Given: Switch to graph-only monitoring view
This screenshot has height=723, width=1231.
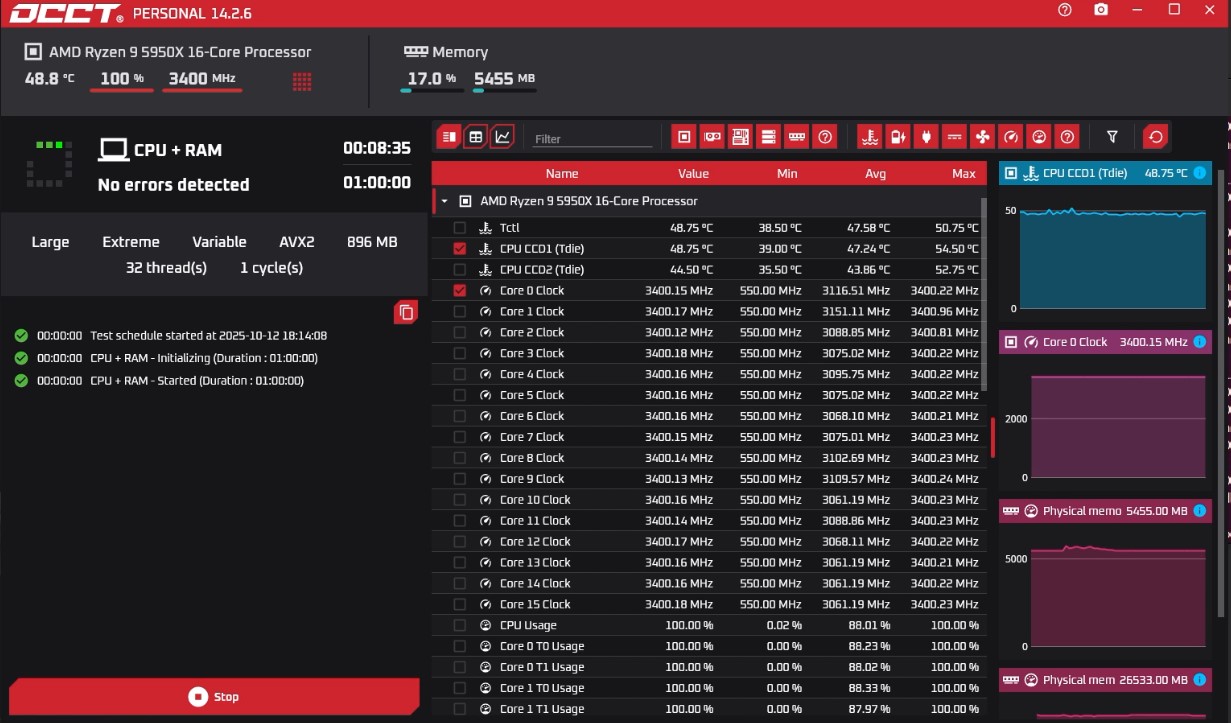Looking at the screenshot, I should click(x=503, y=136).
